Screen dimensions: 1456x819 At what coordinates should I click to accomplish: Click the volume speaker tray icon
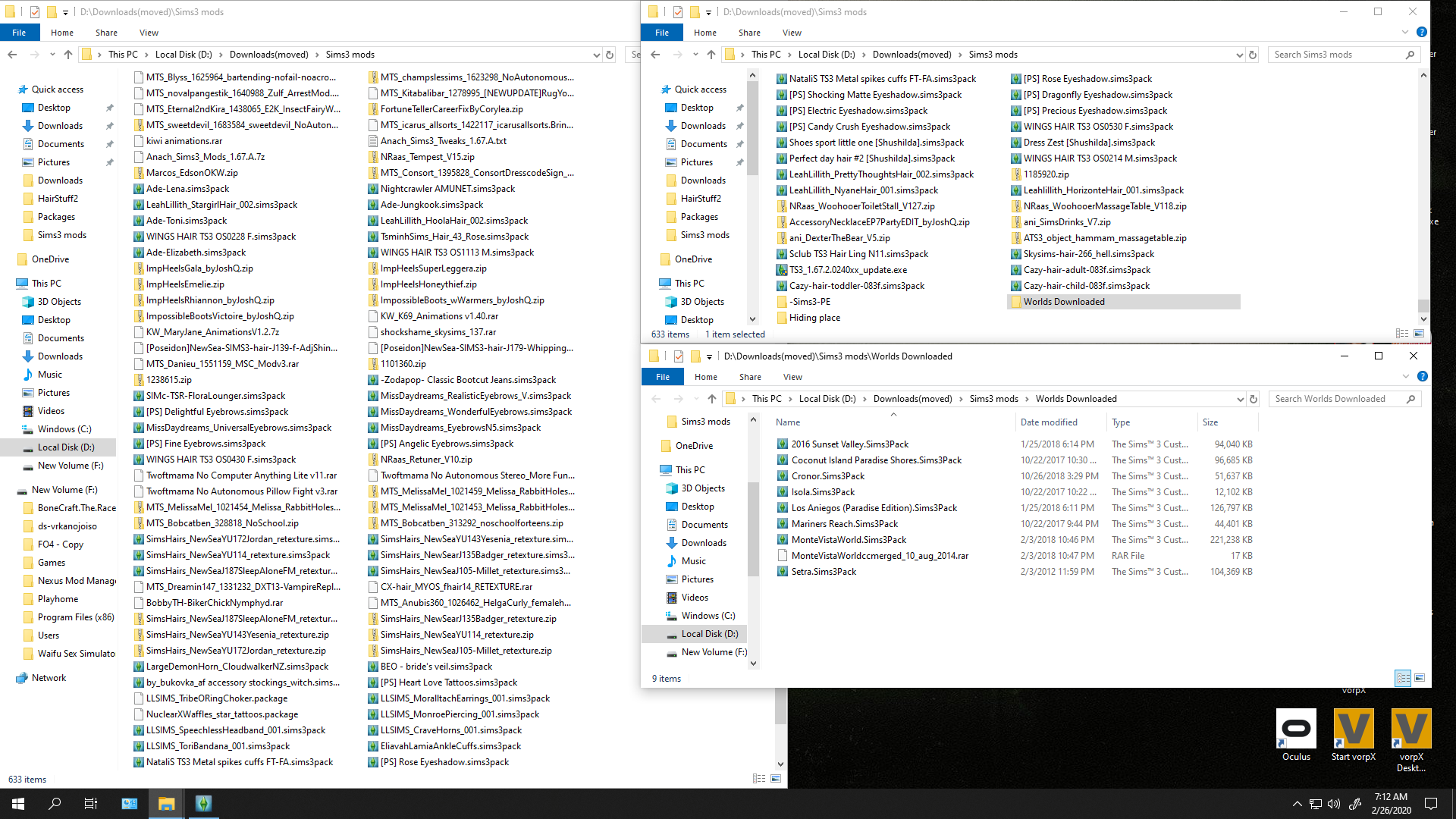(x=1334, y=804)
